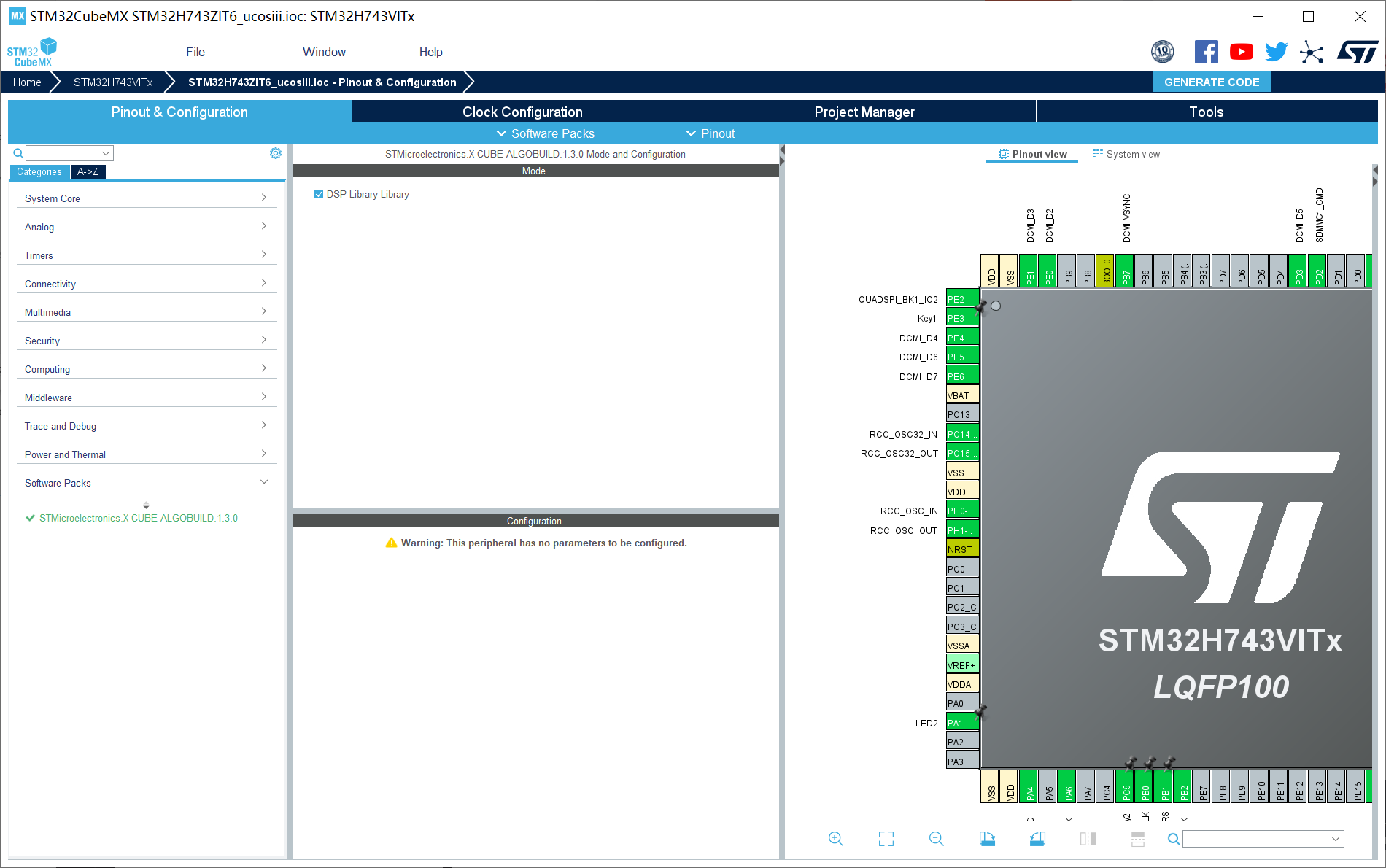
Task: Open the settings gear in categories panel
Action: tap(275, 153)
